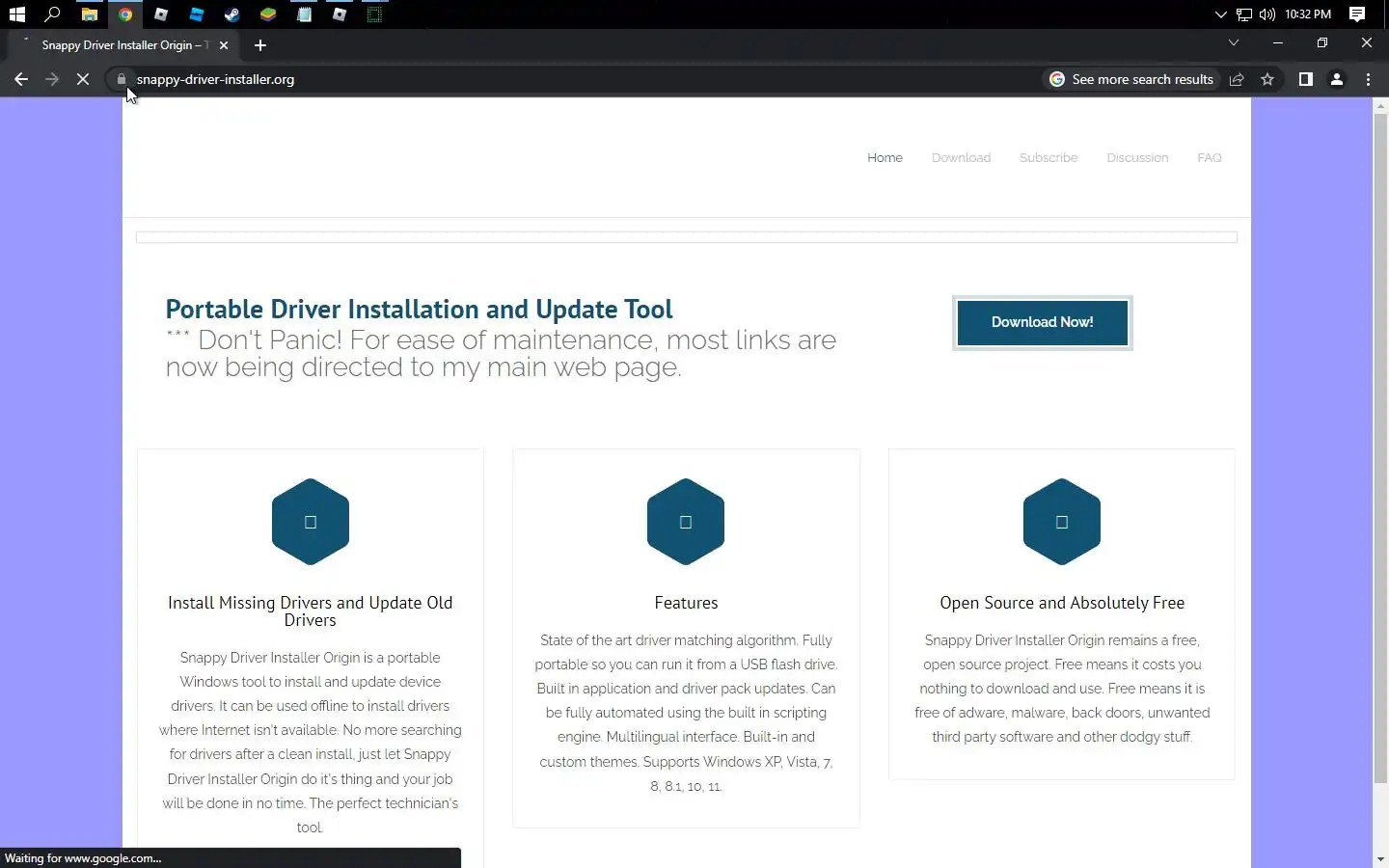Stop loading the page
1389x868 pixels.
[x=83, y=79]
